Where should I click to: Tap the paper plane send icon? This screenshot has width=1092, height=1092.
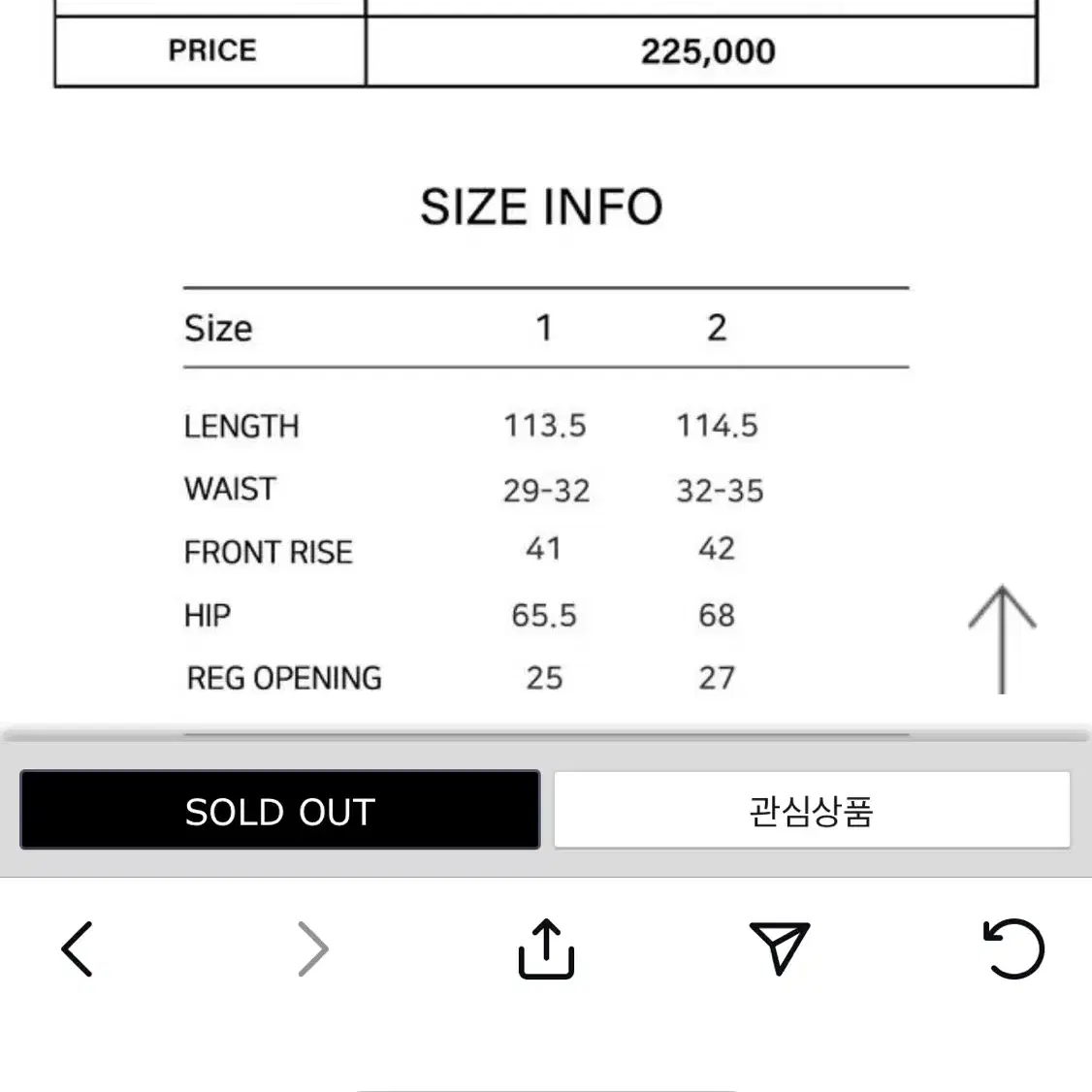[x=780, y=947]
